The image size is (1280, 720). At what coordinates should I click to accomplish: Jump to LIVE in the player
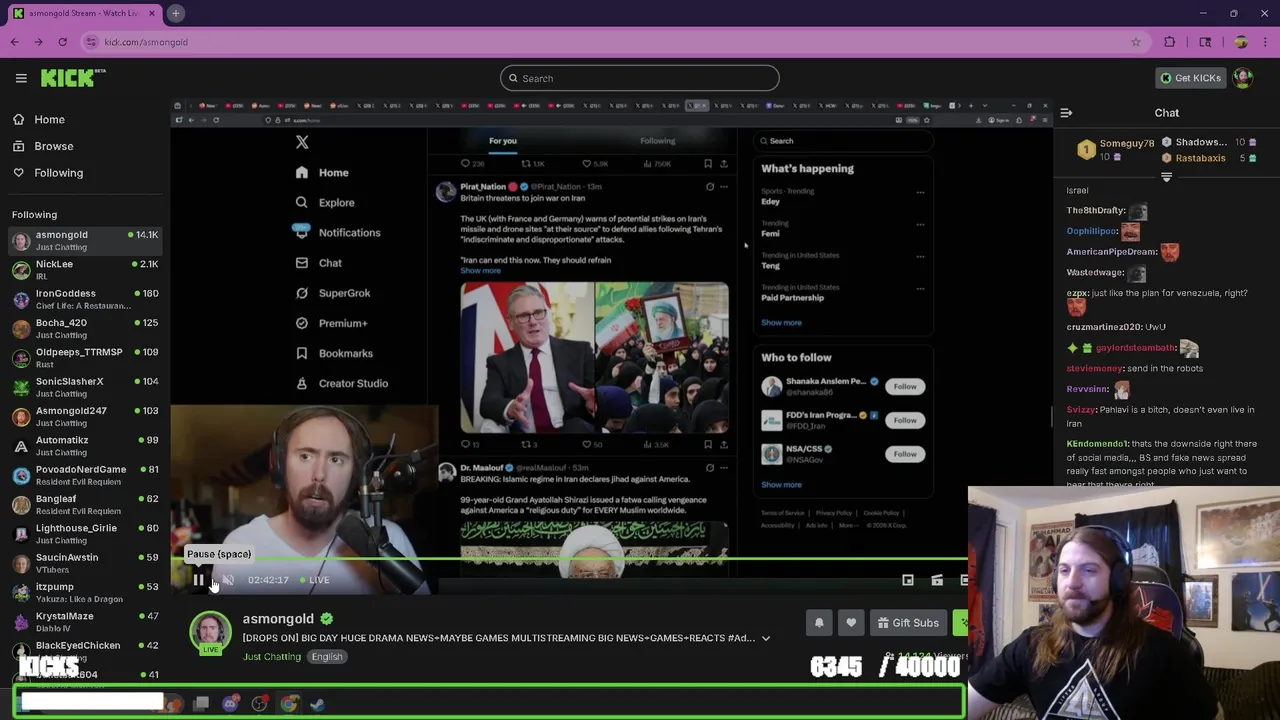[x=315, y=580]
